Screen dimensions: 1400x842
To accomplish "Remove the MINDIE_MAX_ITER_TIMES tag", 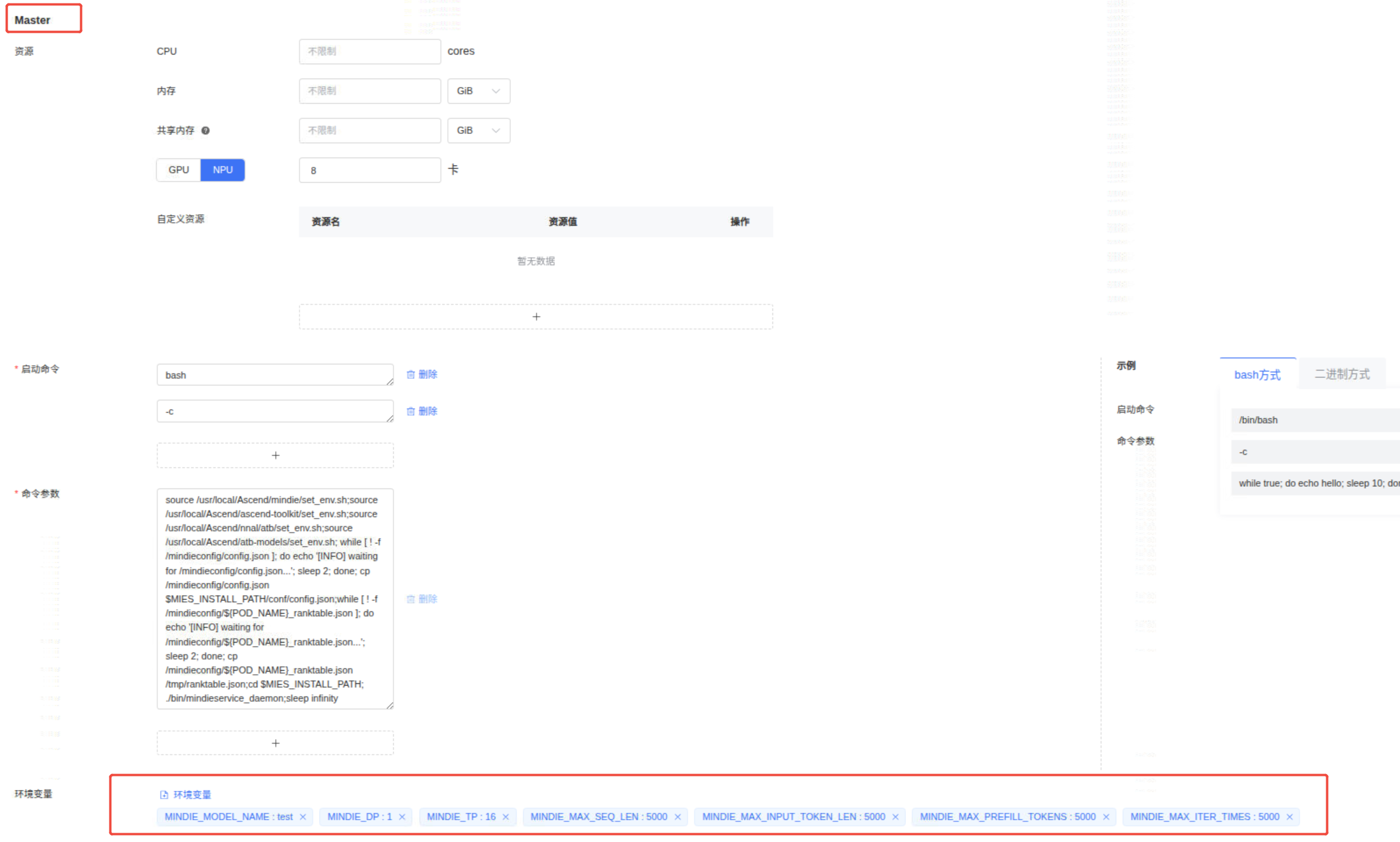I will 1289,817.
